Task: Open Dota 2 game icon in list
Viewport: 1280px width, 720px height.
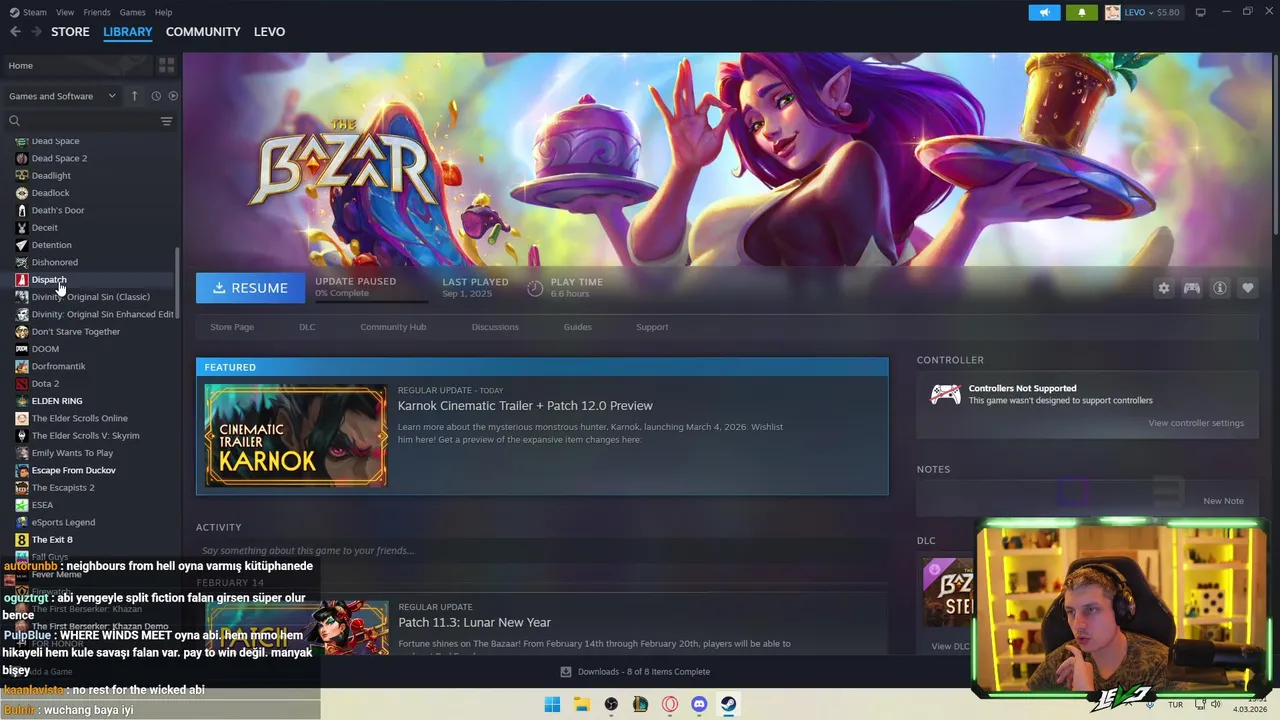Action: (x=22, y=384)
